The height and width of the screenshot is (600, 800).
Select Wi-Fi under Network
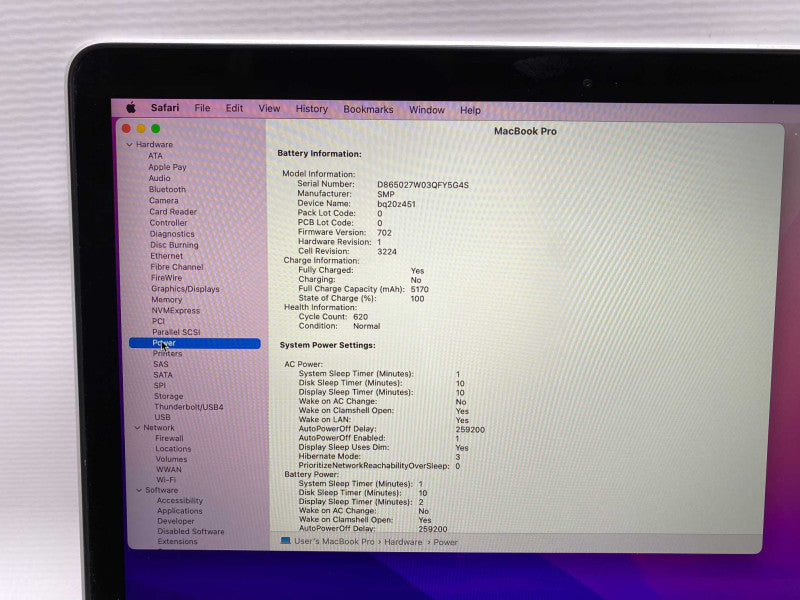point(166,480)
